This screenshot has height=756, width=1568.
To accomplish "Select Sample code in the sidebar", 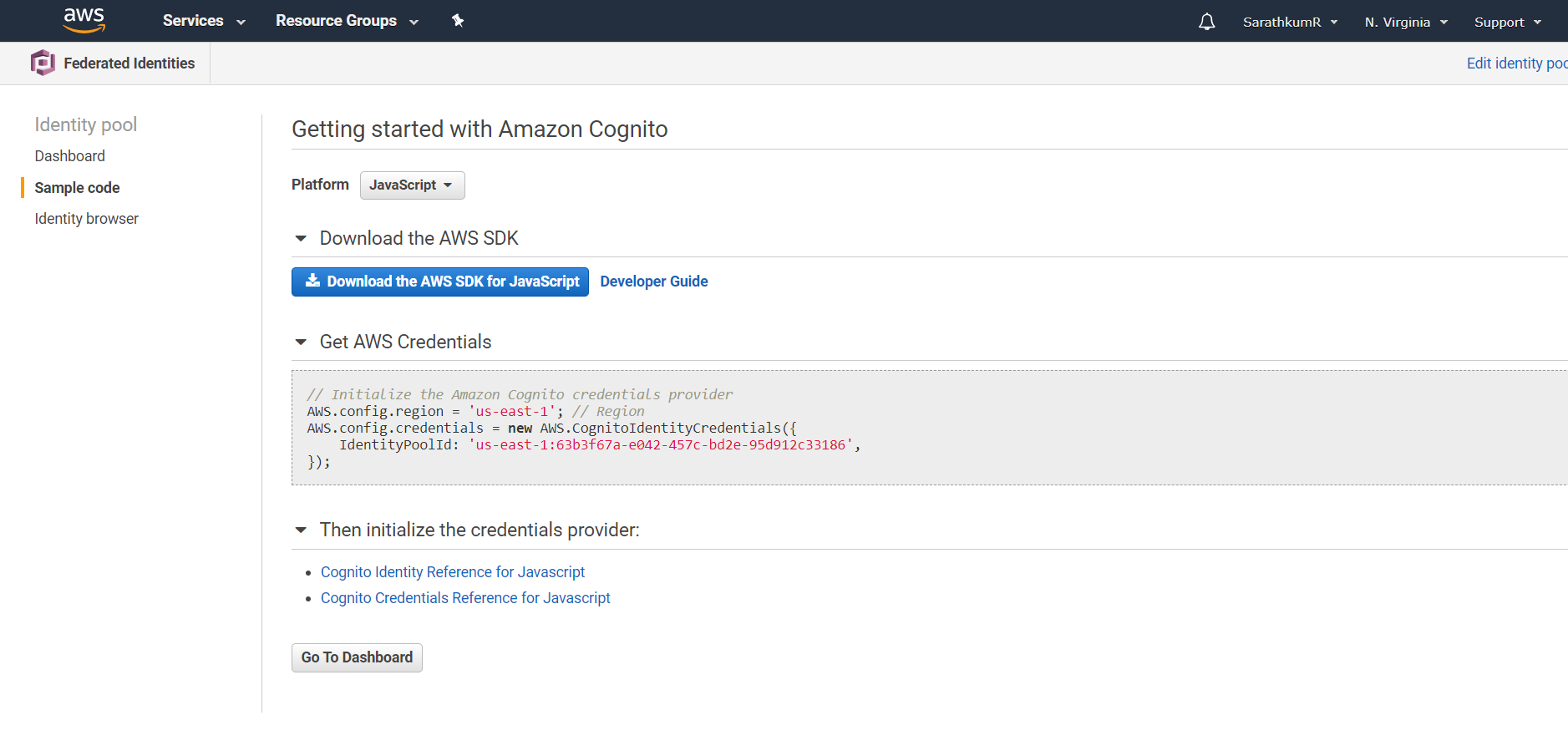I will pos(77,188).
